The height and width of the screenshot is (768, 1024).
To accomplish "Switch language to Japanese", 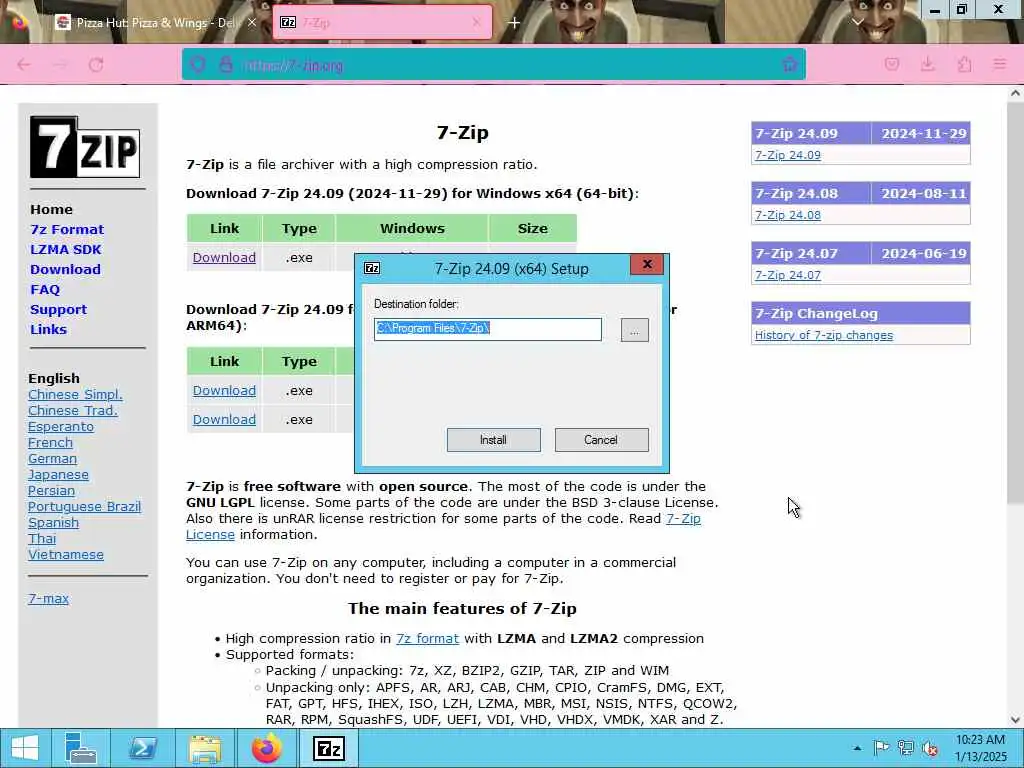I will coord(58,475).
